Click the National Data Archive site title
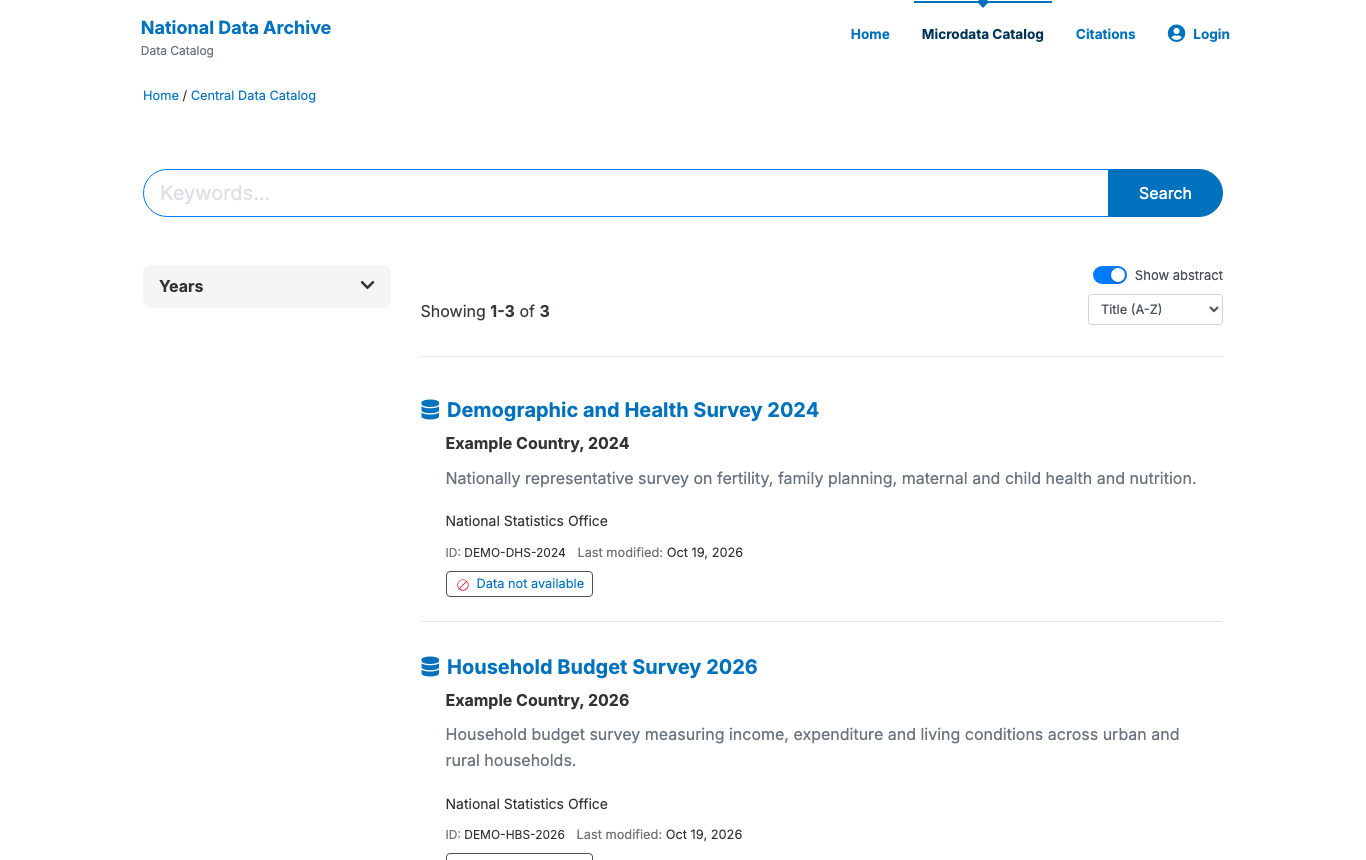The image size is (1366, 860). pyautogui.click(x=236, y=27)
